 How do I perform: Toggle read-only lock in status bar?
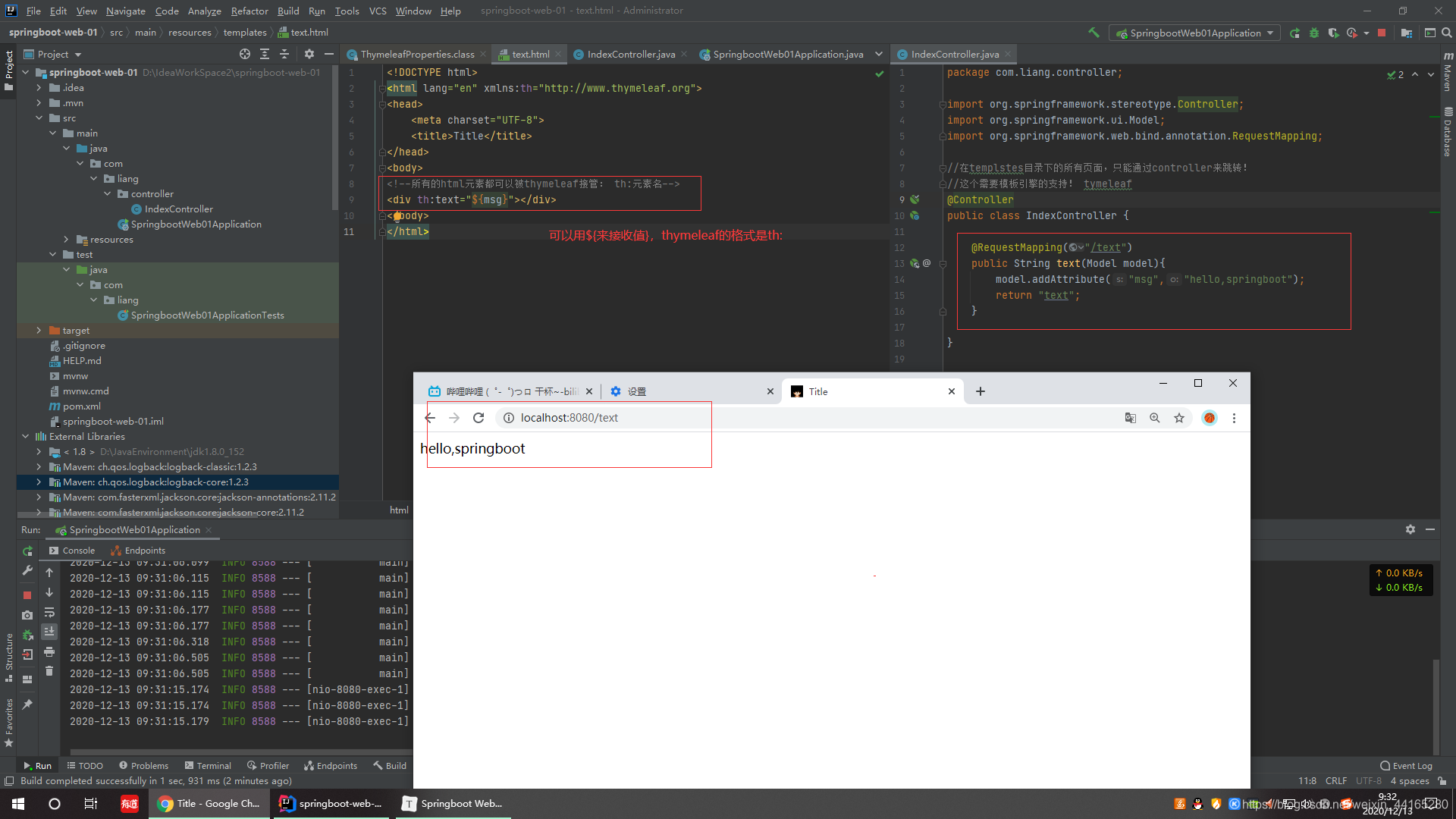click(1442, 781)
